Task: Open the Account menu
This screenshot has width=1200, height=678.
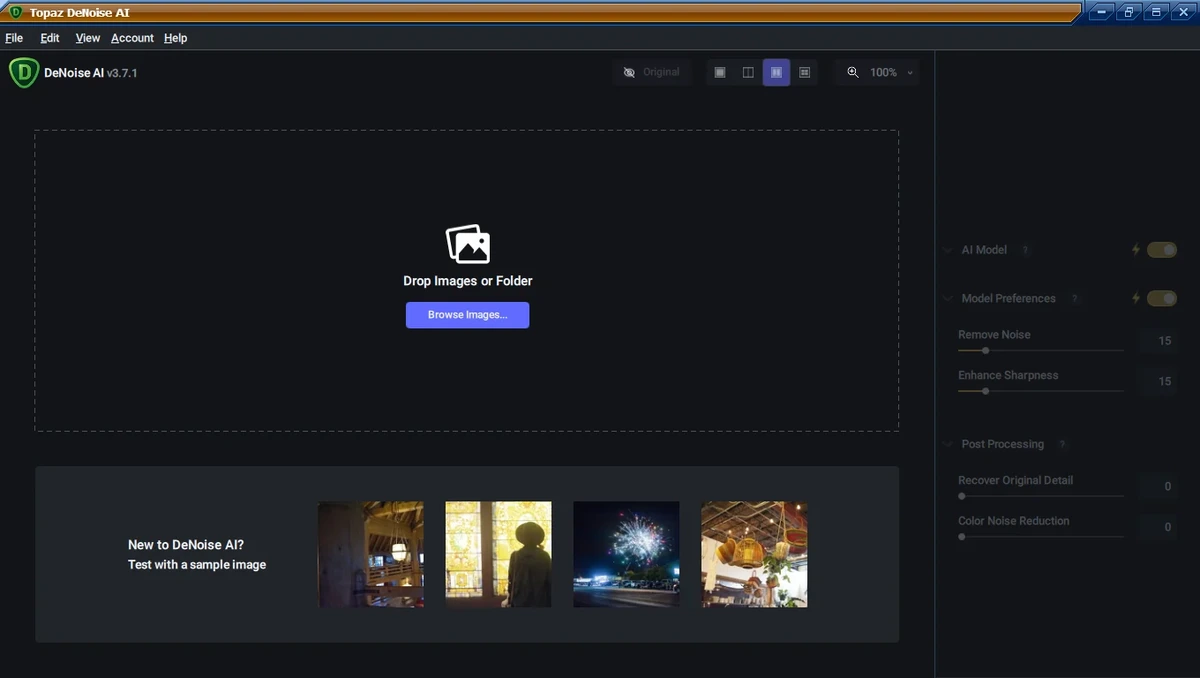Action: 132,38
